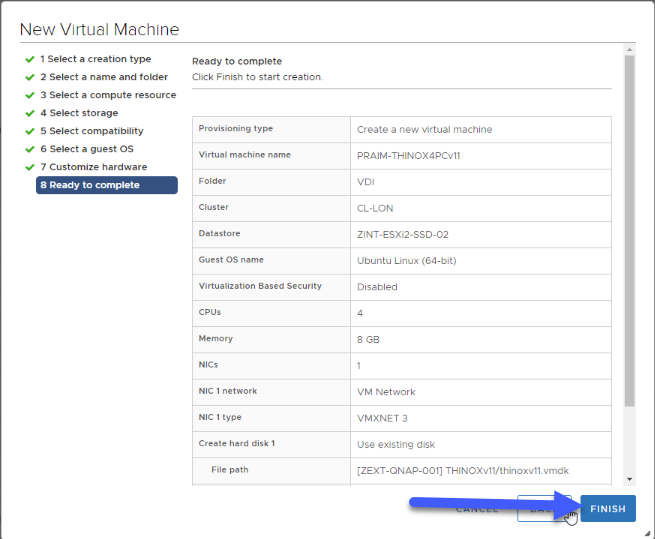Click the scroll down arrow of the summary

tap(630, 479)
